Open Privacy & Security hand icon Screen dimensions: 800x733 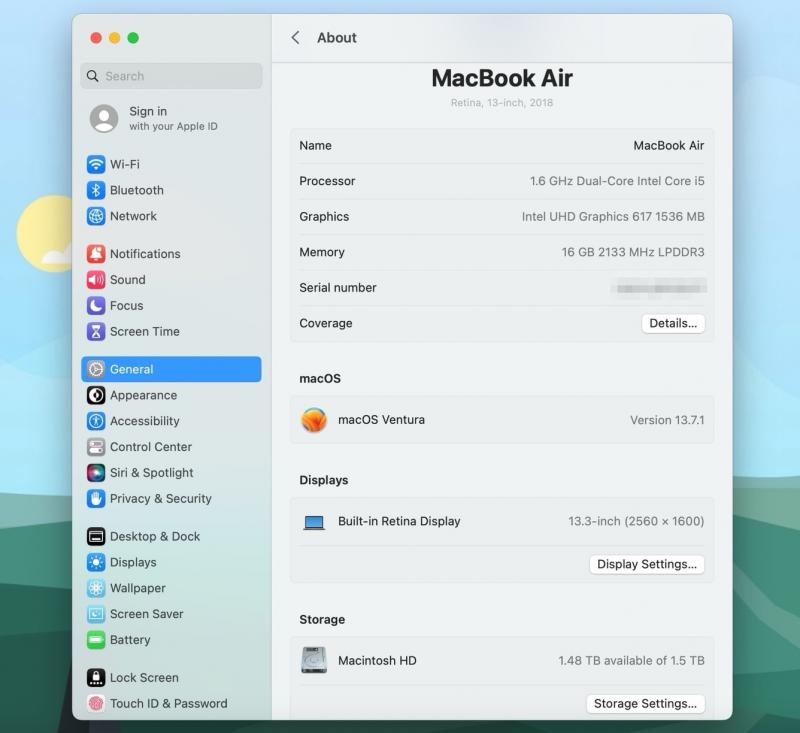96,499
